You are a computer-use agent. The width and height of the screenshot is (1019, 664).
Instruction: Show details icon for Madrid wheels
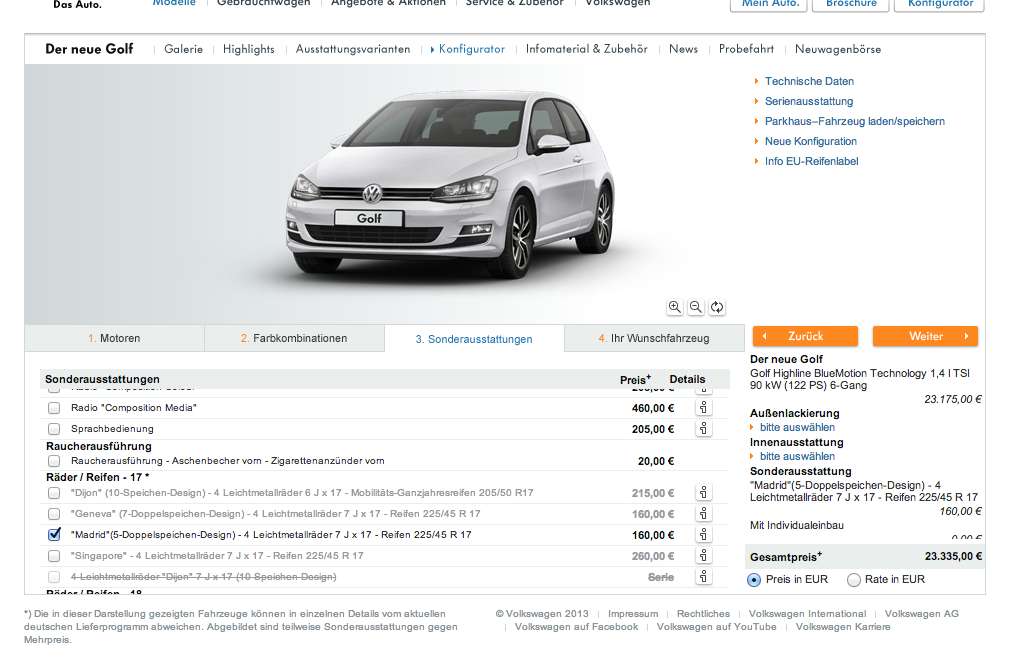tap(703, 535)
